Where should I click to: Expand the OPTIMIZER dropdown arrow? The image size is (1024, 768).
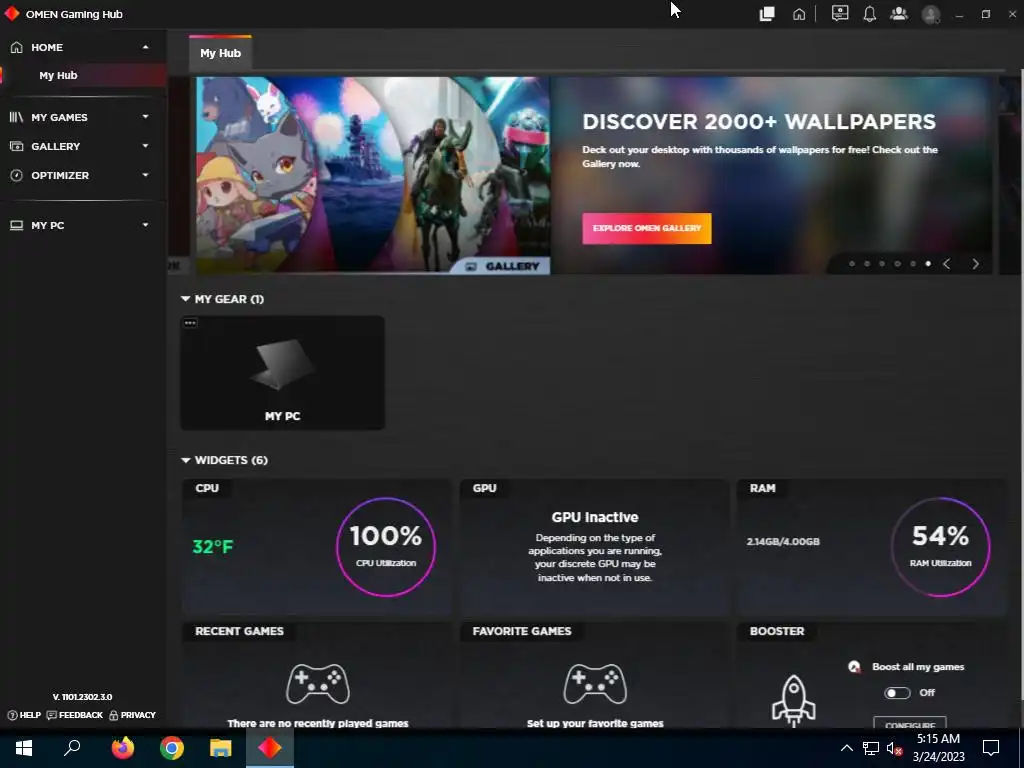pyautogui.click(x=145, y=175)
